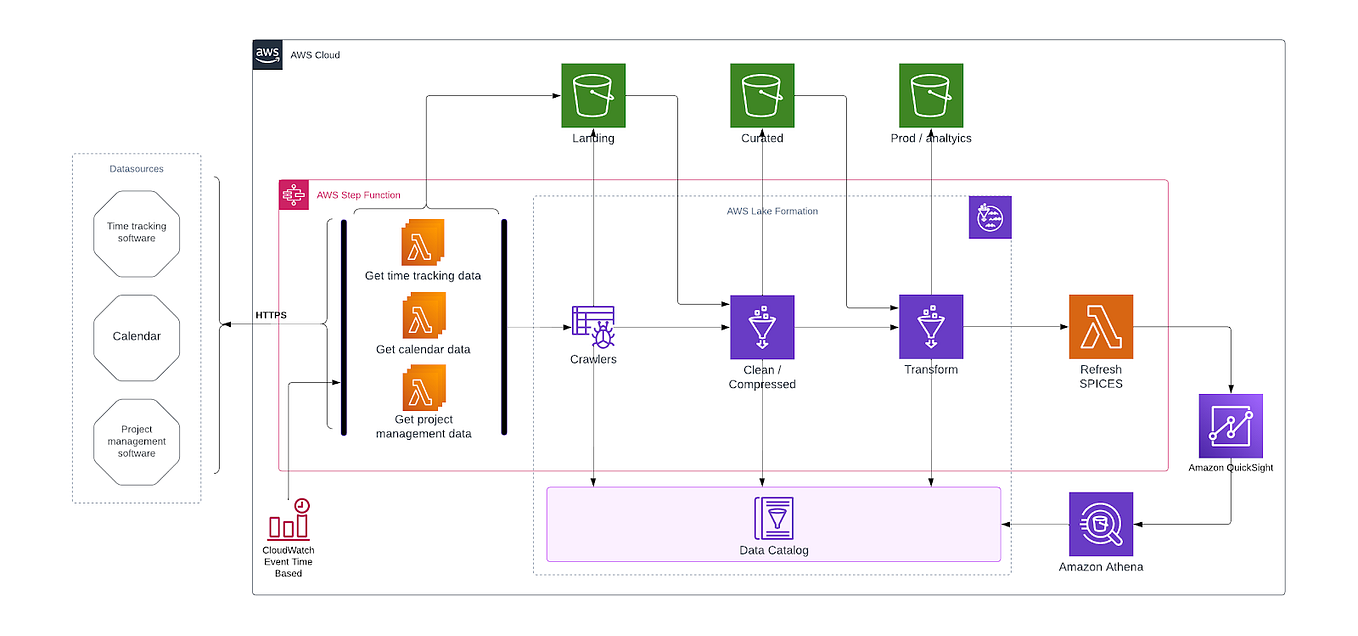The height and width of the screenshot is (636, 1358).
Task: Select the Transform Glue job icon
Action: 930,327
